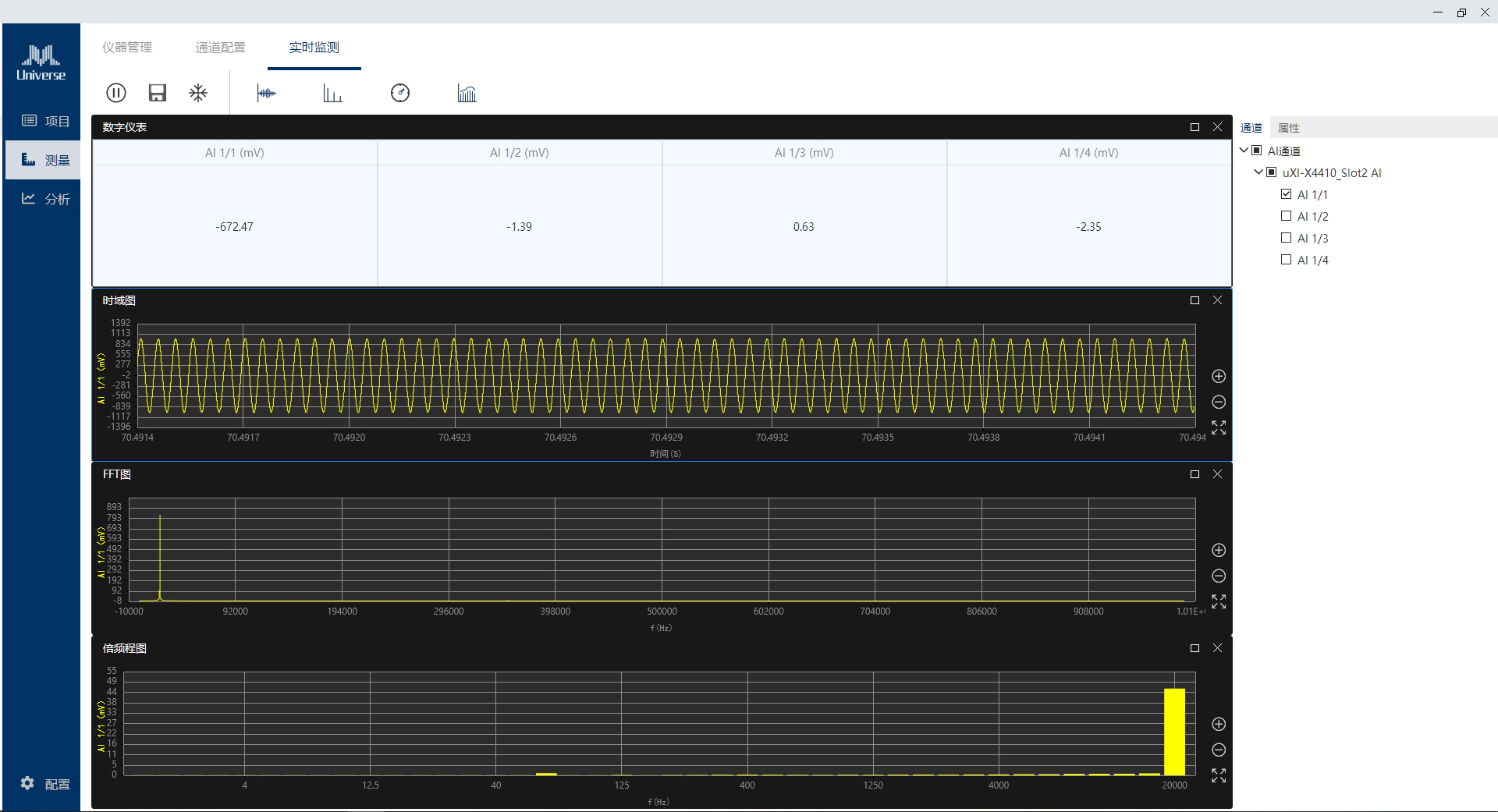Add an FFT spectrum chart from toolbar
The width and height of the screenshot is (1498, 812).
click(333, 94)
